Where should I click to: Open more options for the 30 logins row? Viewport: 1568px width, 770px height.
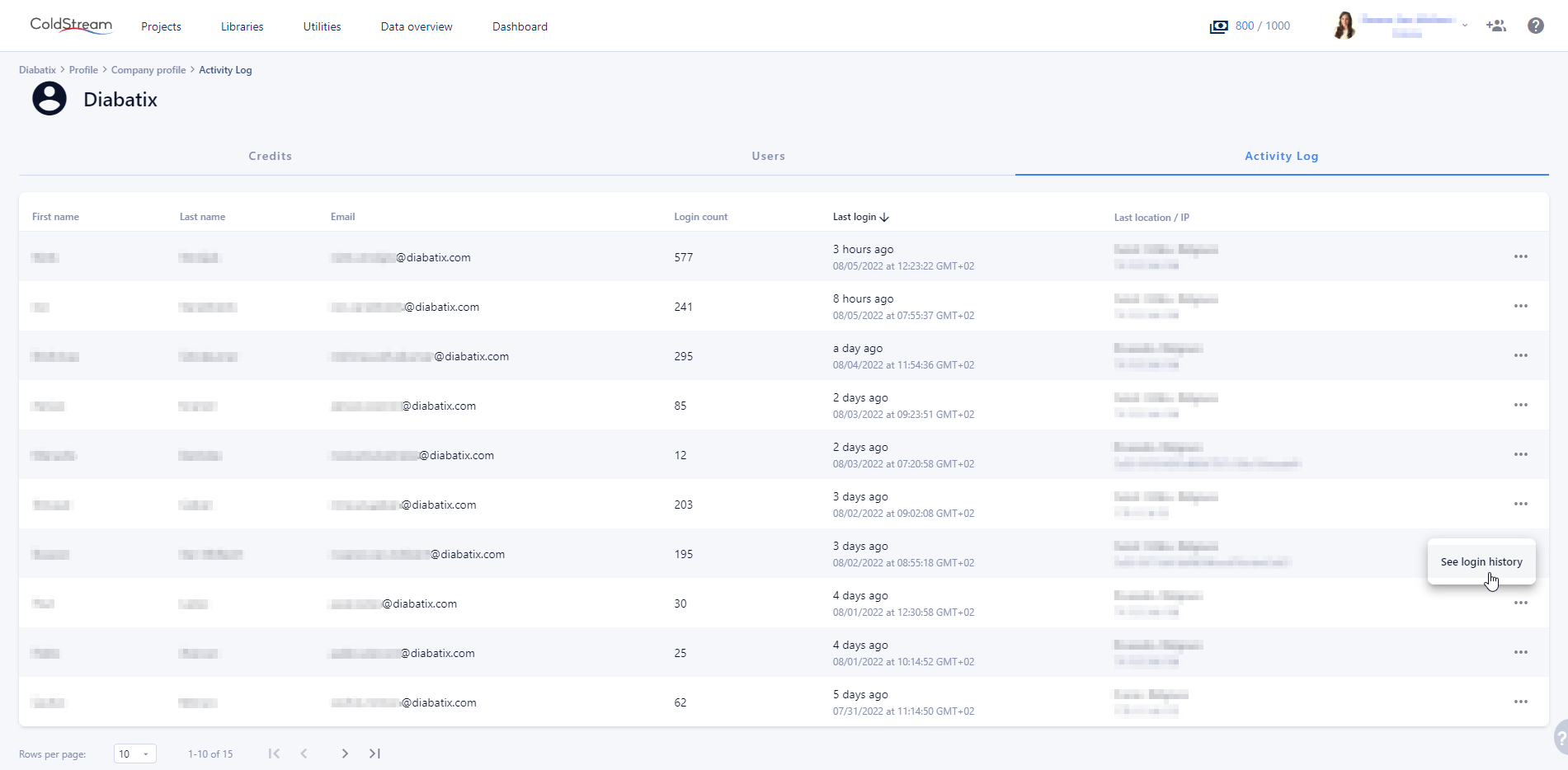tap(1521, 603)
